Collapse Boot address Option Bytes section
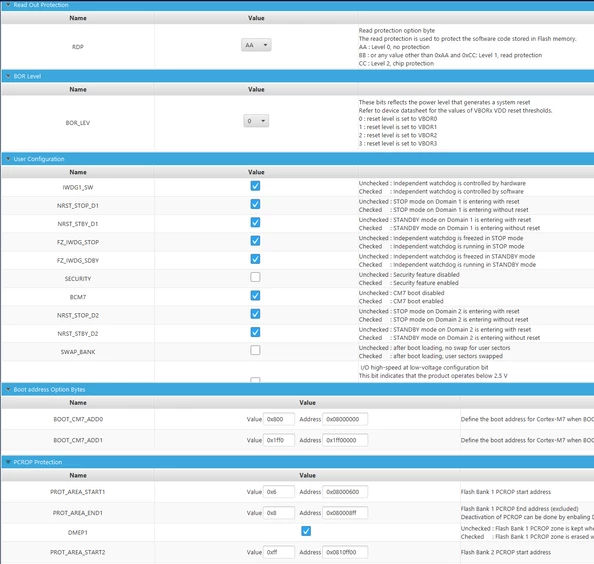This screenshot has width=594, height=564. 8,389
